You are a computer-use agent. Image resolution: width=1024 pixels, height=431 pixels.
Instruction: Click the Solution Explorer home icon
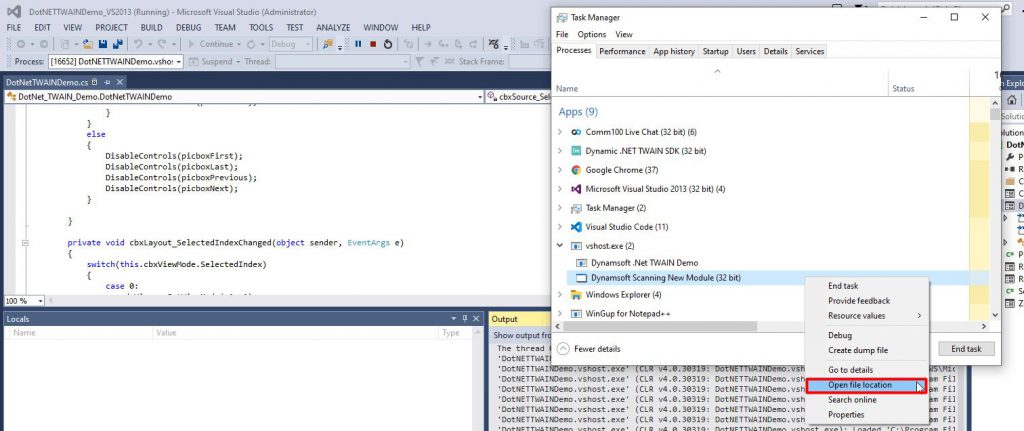pos(1012,100)
